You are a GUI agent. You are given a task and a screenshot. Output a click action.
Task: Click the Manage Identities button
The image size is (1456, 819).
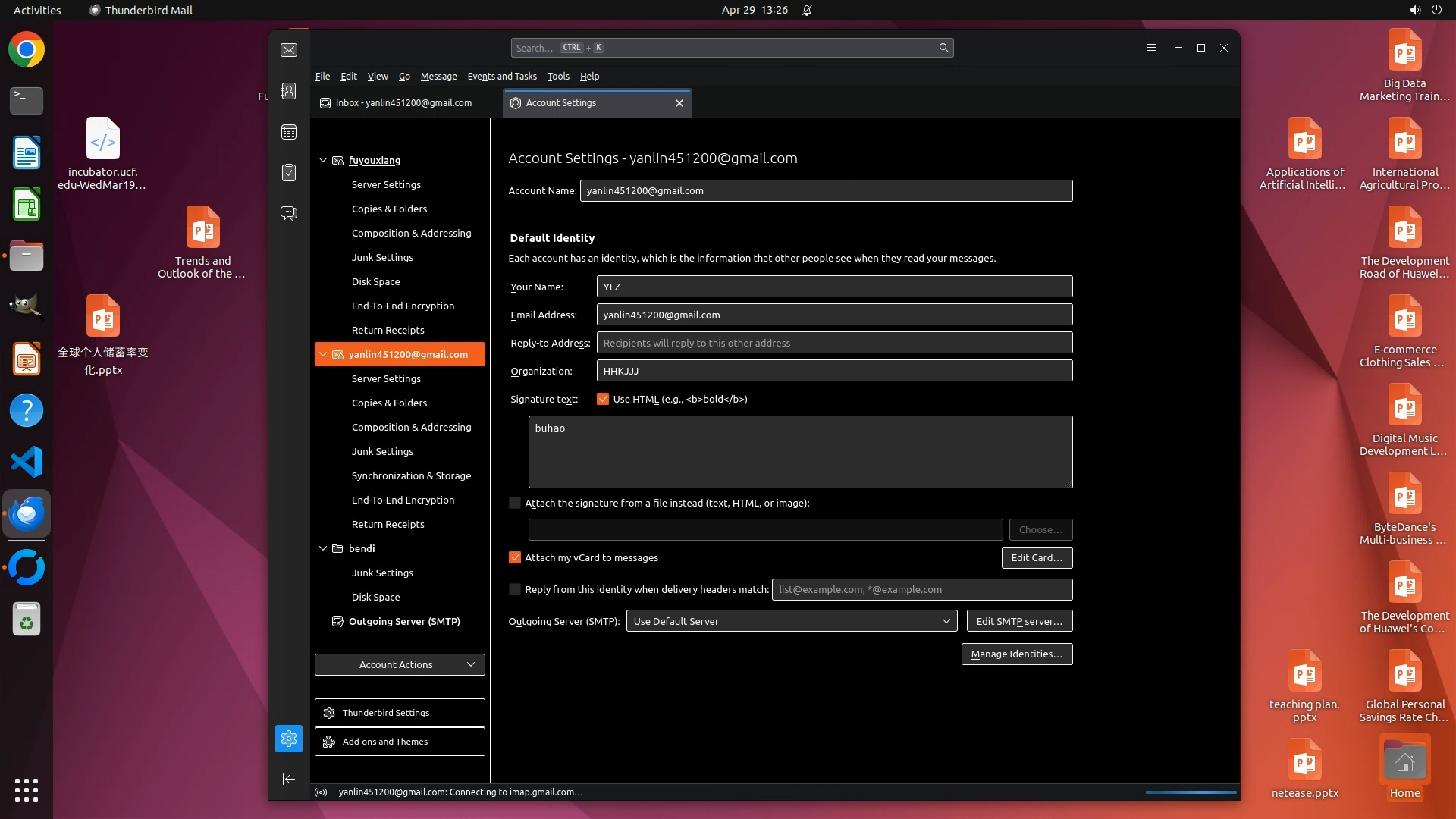pyautogui.click(x=1016, y=654)
